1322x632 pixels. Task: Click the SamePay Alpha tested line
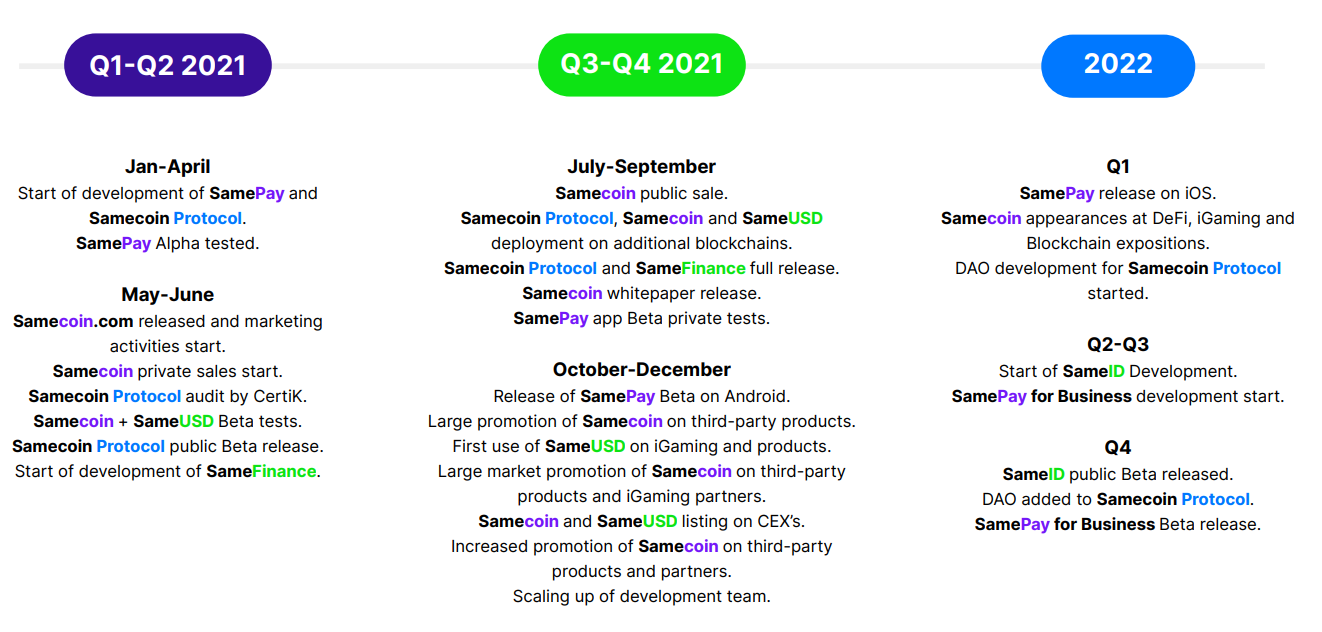coord(168,243)
